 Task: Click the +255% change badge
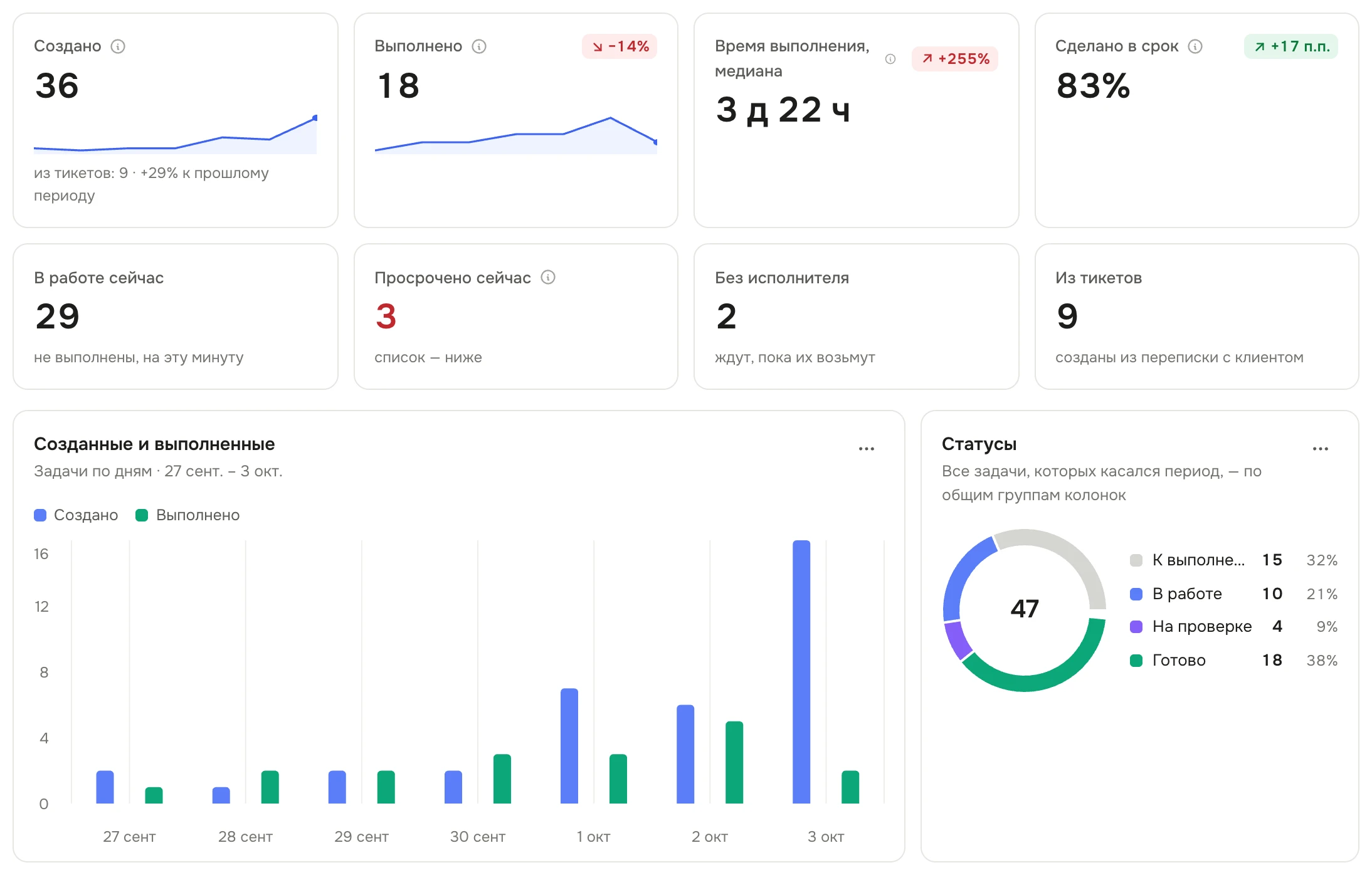pyautogui.click(x=955, y=59)
